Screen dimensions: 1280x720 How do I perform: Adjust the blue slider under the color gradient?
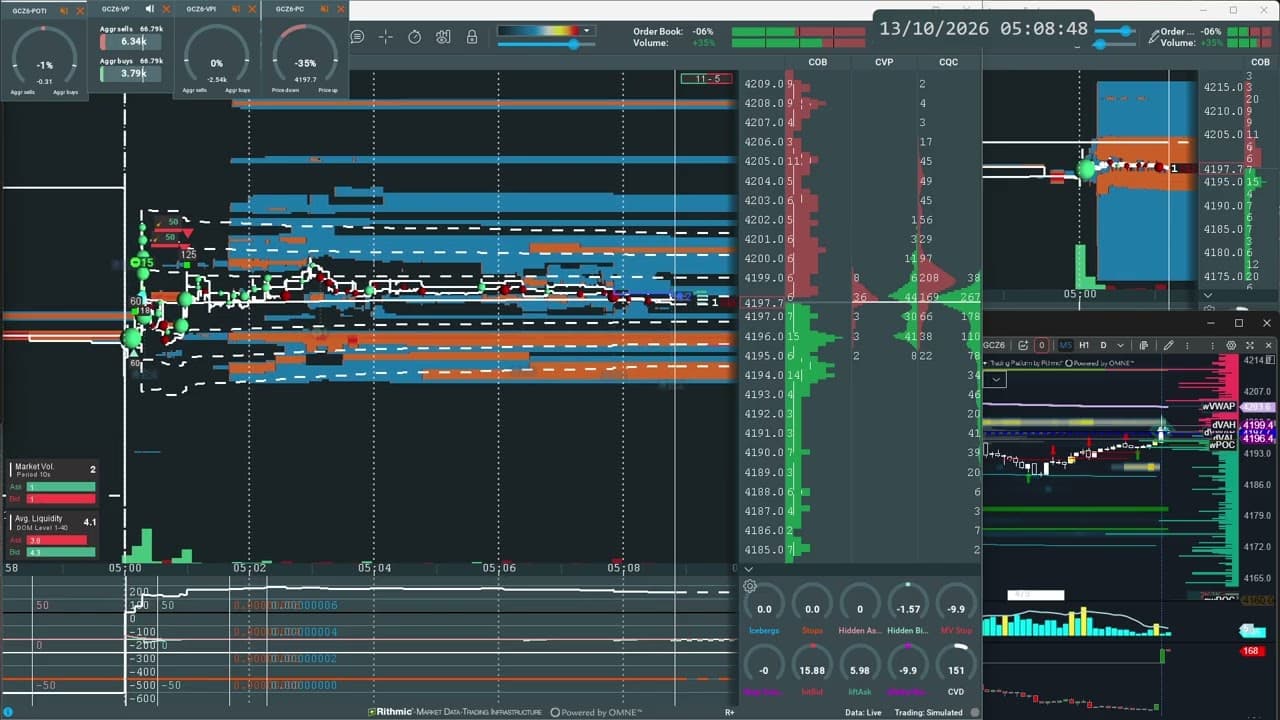(x=545, y=44)
